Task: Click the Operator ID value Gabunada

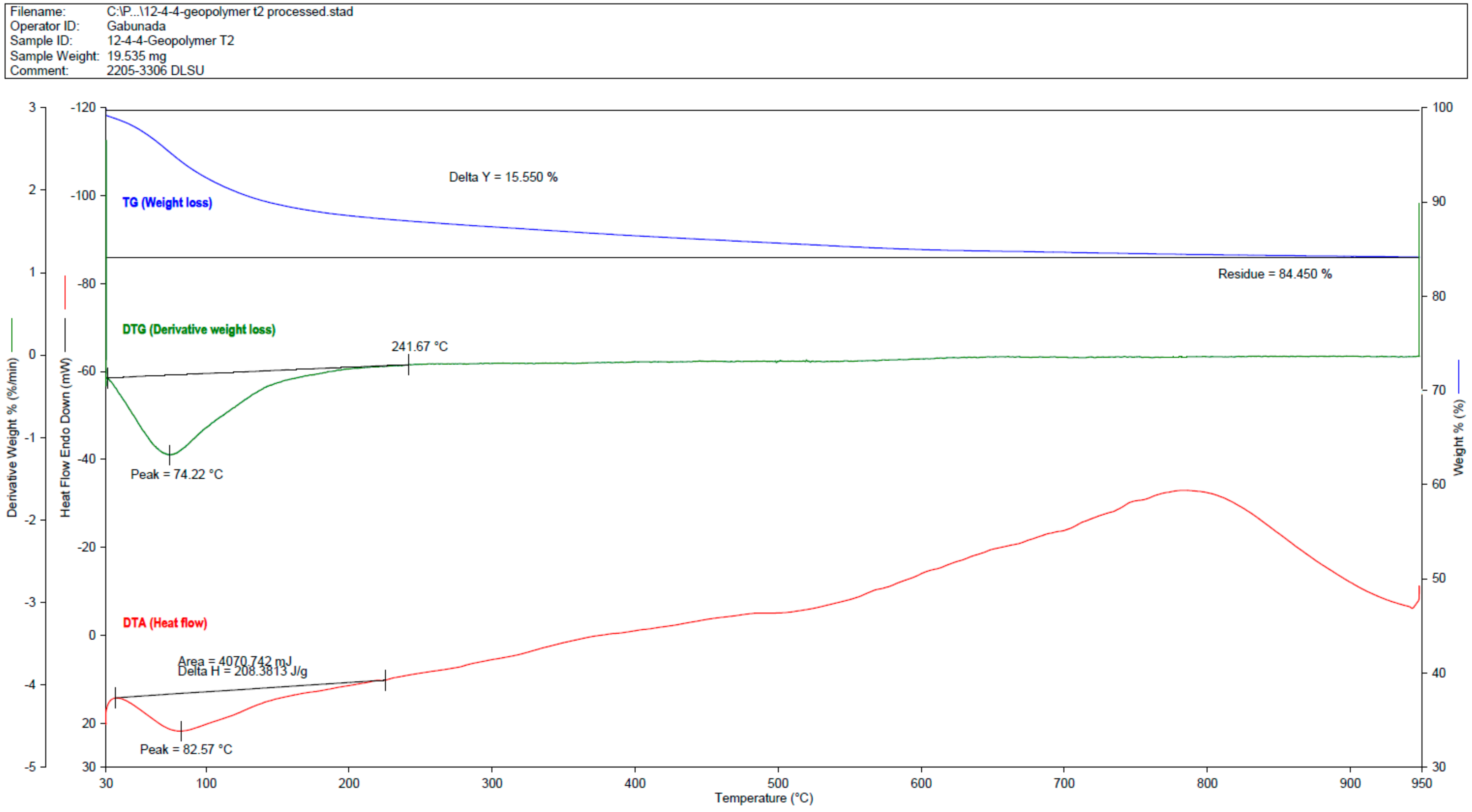Action: 136,26
